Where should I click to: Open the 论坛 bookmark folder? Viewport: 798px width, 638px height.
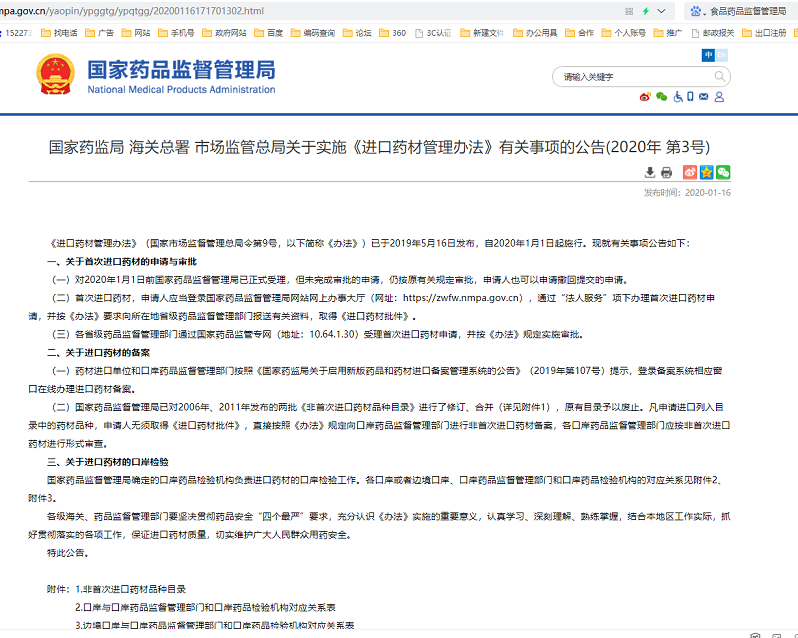click(x=357, y=33)
